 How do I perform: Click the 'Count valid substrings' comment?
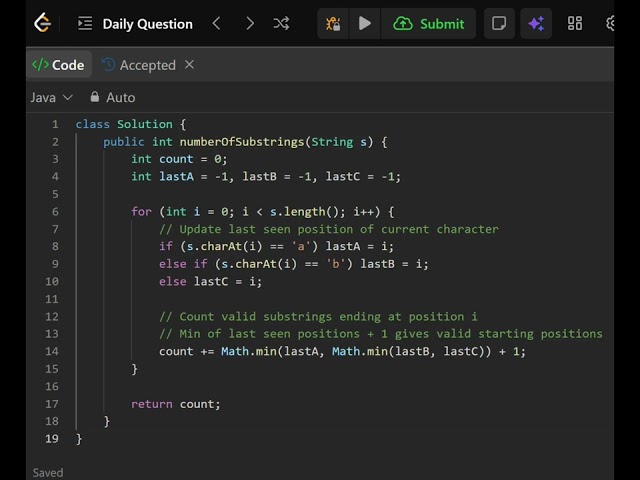click(x=318, y=317)
